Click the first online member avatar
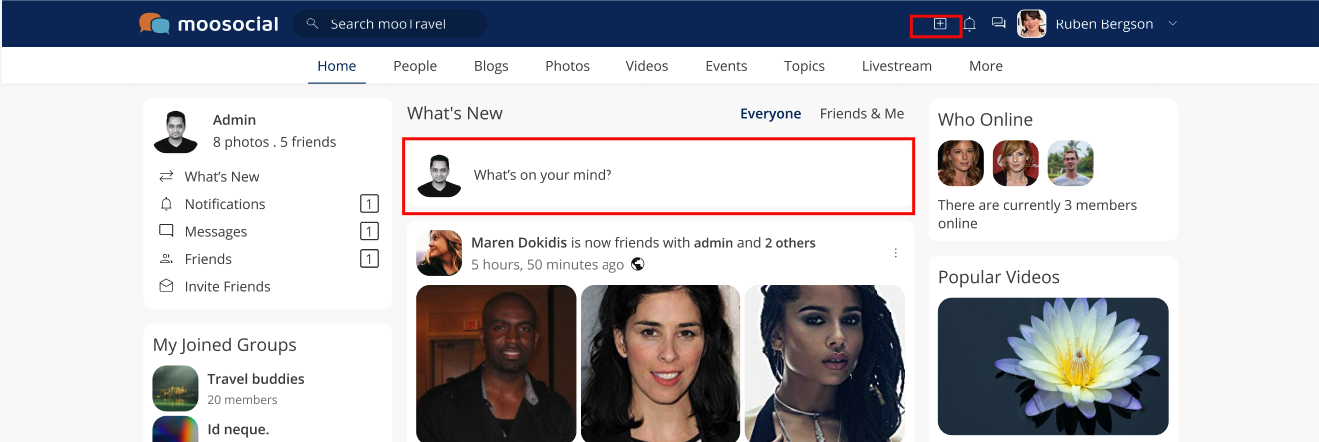The height and width of the screenshot is (442, 1319). point(961,163)
